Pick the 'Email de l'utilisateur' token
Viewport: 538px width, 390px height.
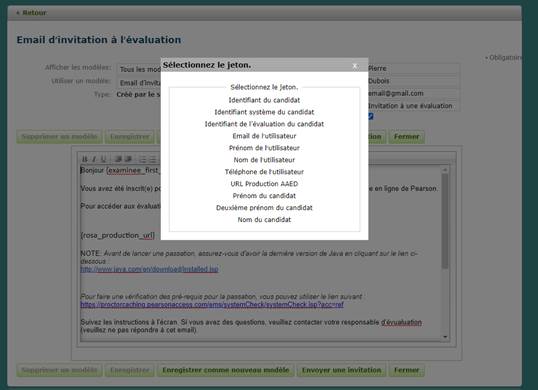coord(264,136)
